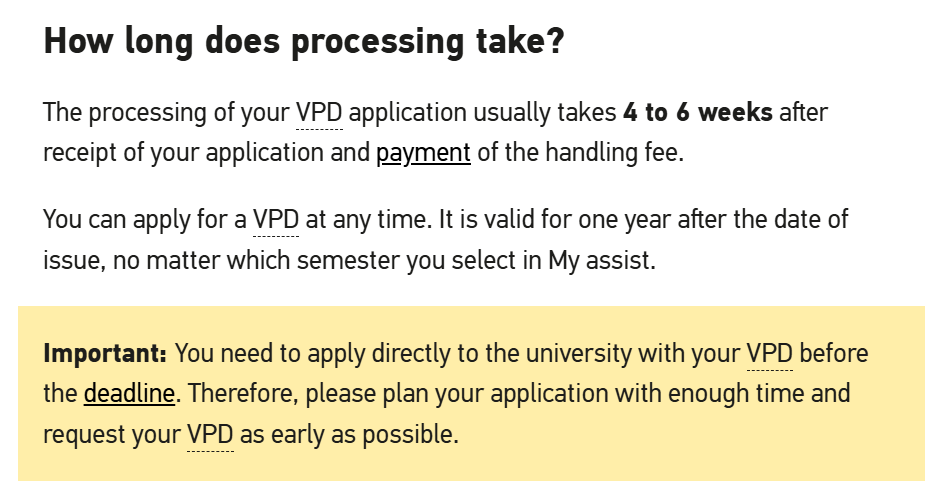Image resolution: width=946 pixels, height=504 pixels.
Task: Click the bold "Important:" label
Action: tap(105, 353)
